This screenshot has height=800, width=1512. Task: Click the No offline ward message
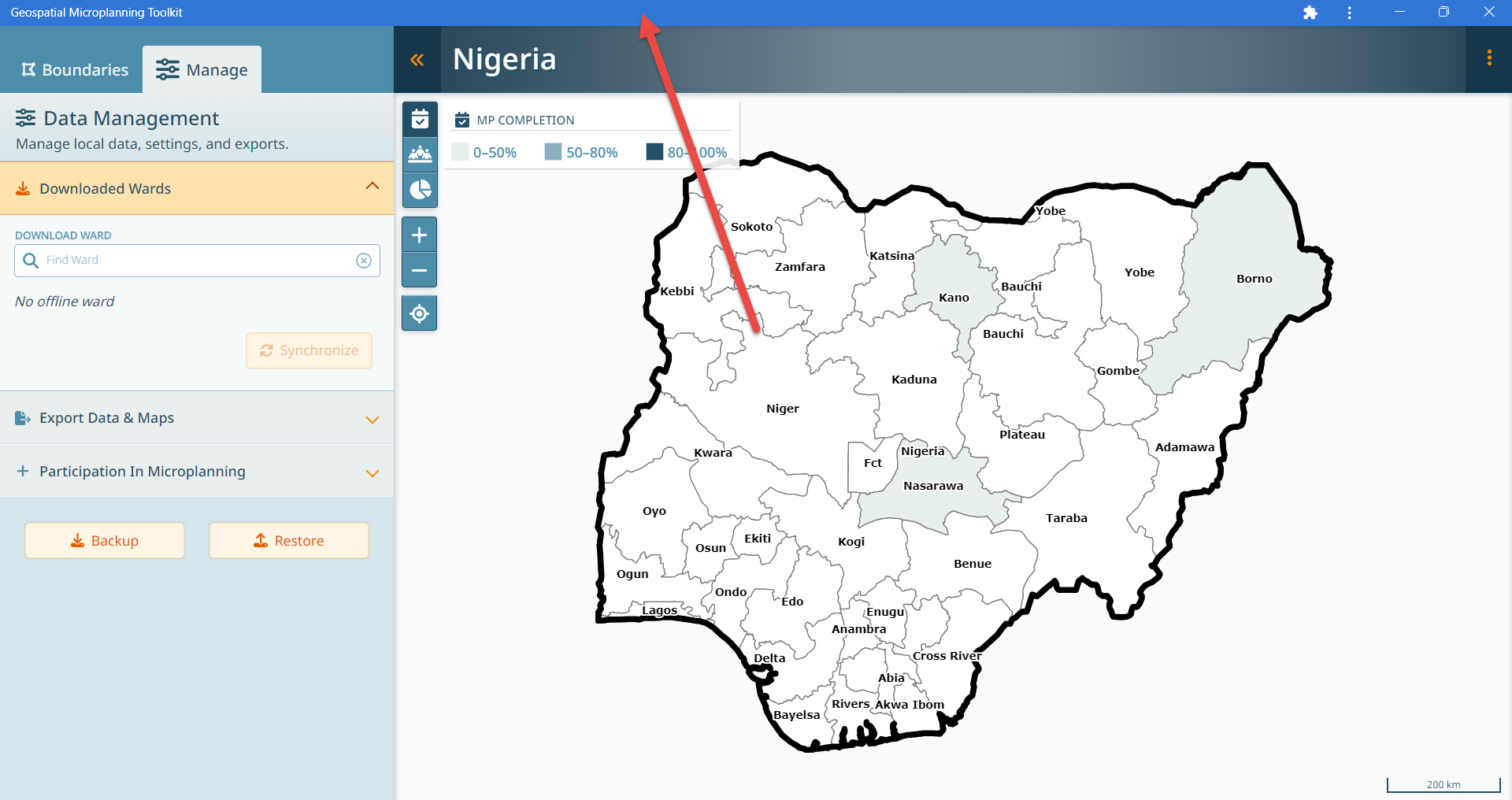65,302
